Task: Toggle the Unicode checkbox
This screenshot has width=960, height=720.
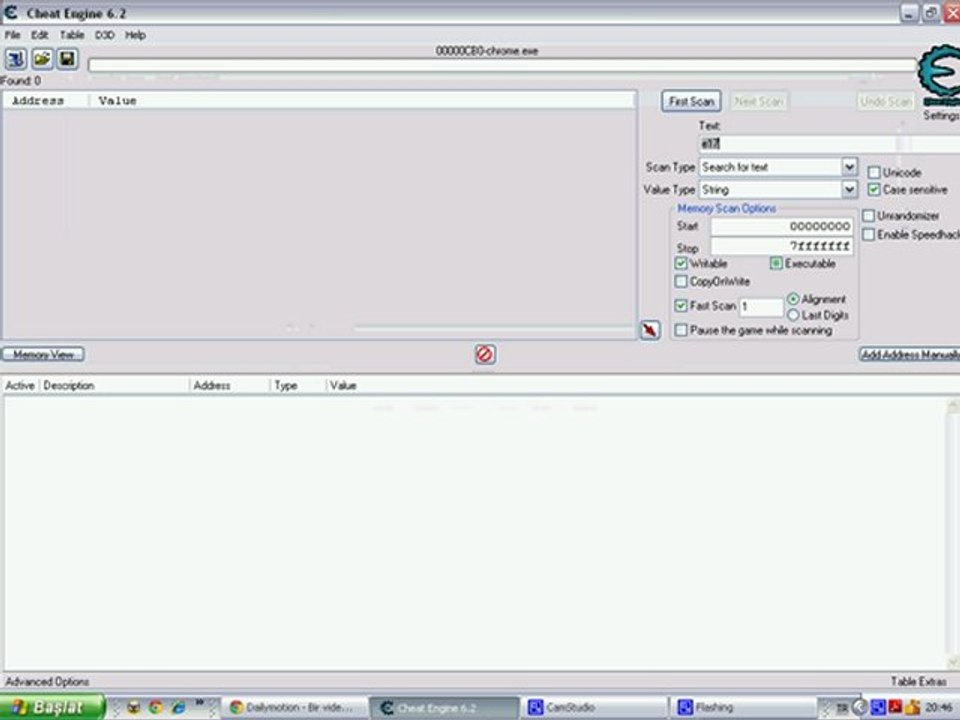Action: pyautogui.click(x=874, y=173)
